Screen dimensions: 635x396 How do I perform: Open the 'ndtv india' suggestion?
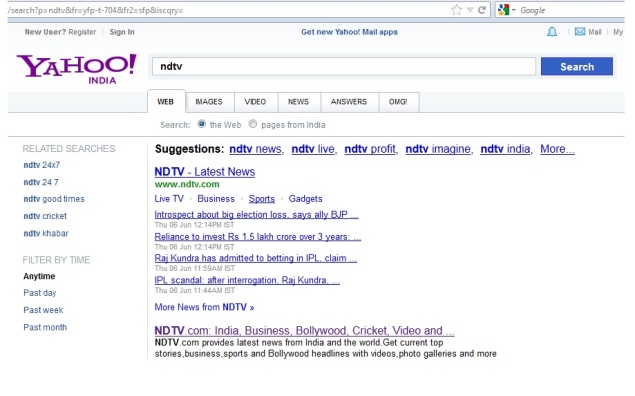point(505,149)
